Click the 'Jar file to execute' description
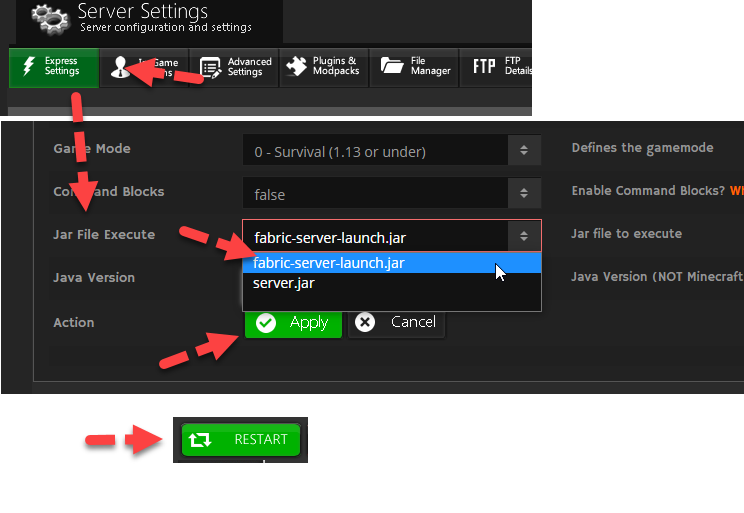The image size is (744, 513). pyautogui.click(x=626, y=233)
